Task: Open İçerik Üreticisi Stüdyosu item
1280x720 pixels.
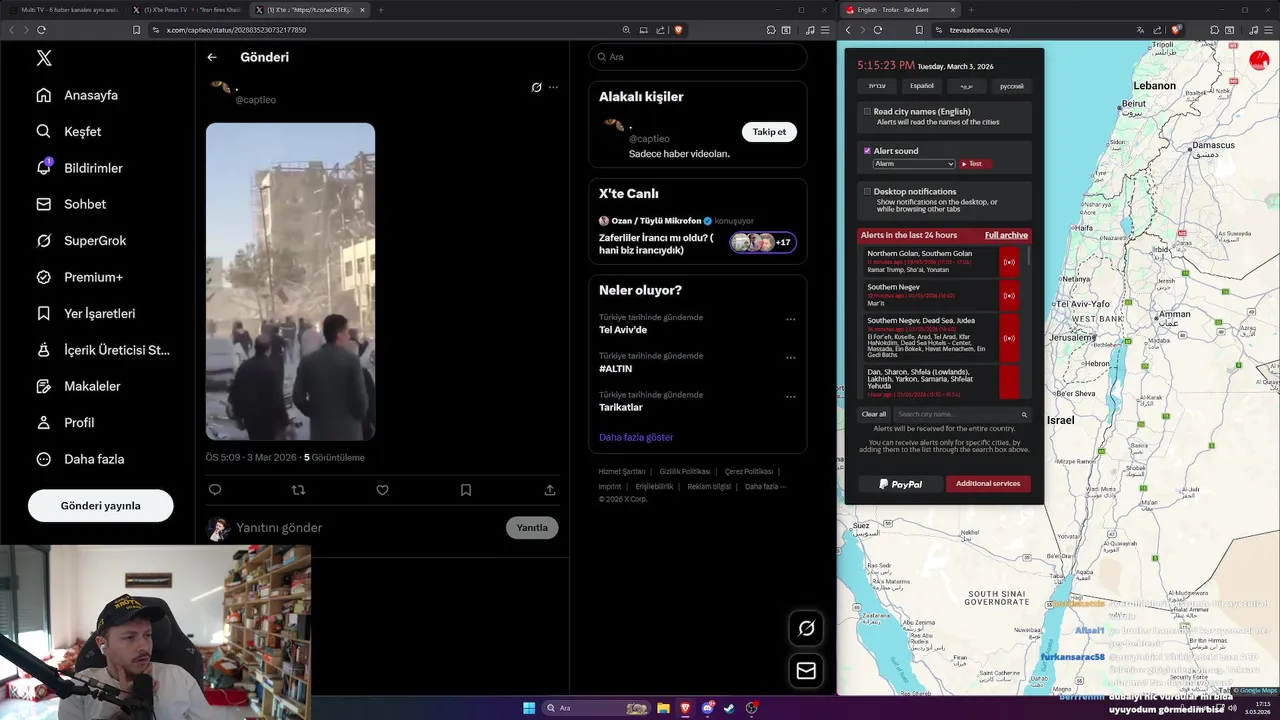Action: tap(103, 350)
